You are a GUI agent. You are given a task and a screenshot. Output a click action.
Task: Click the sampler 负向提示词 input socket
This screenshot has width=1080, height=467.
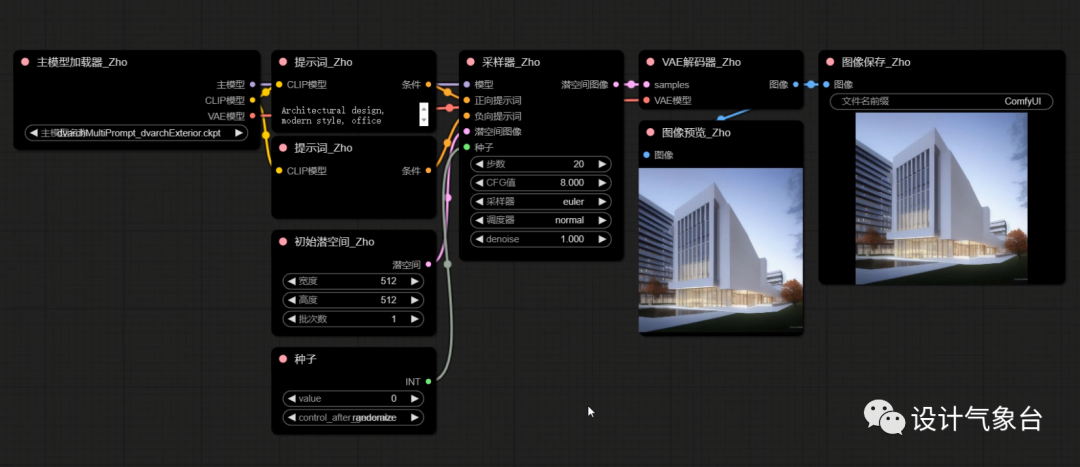pos(466,116)
